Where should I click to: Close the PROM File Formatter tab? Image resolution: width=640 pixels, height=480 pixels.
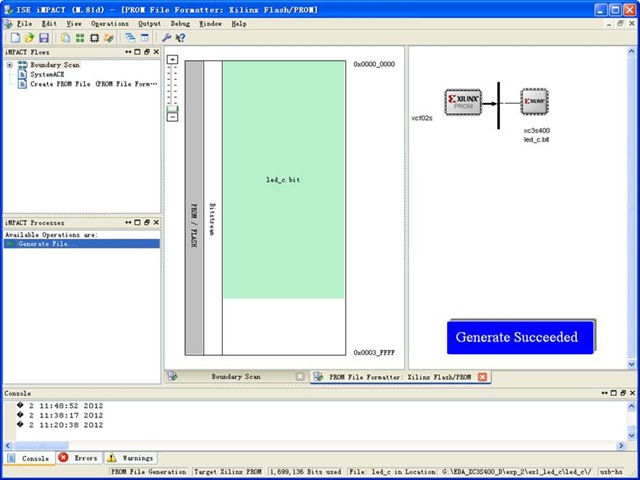(482, 377)
